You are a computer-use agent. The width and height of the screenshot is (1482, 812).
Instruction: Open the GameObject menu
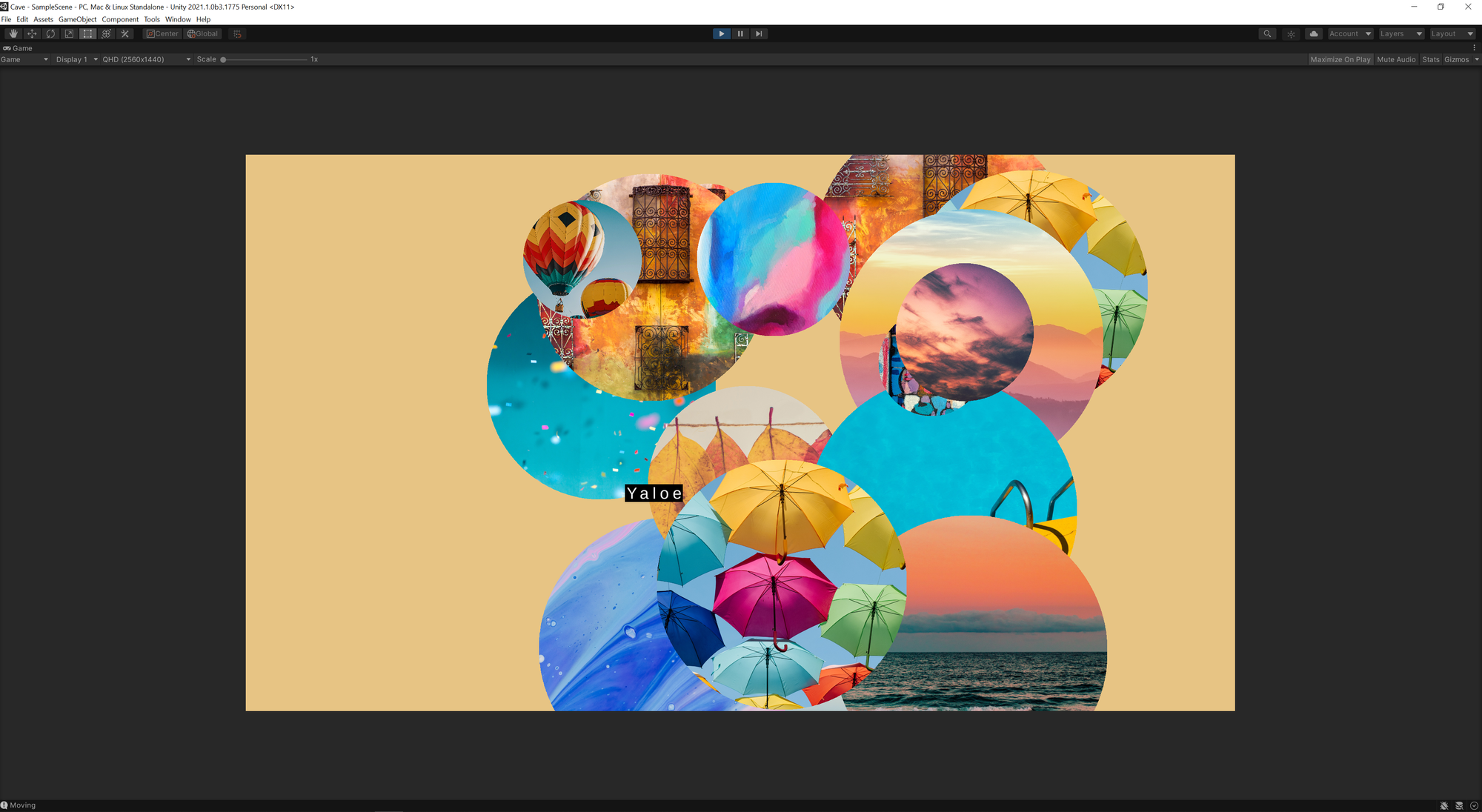pos(77,19)
